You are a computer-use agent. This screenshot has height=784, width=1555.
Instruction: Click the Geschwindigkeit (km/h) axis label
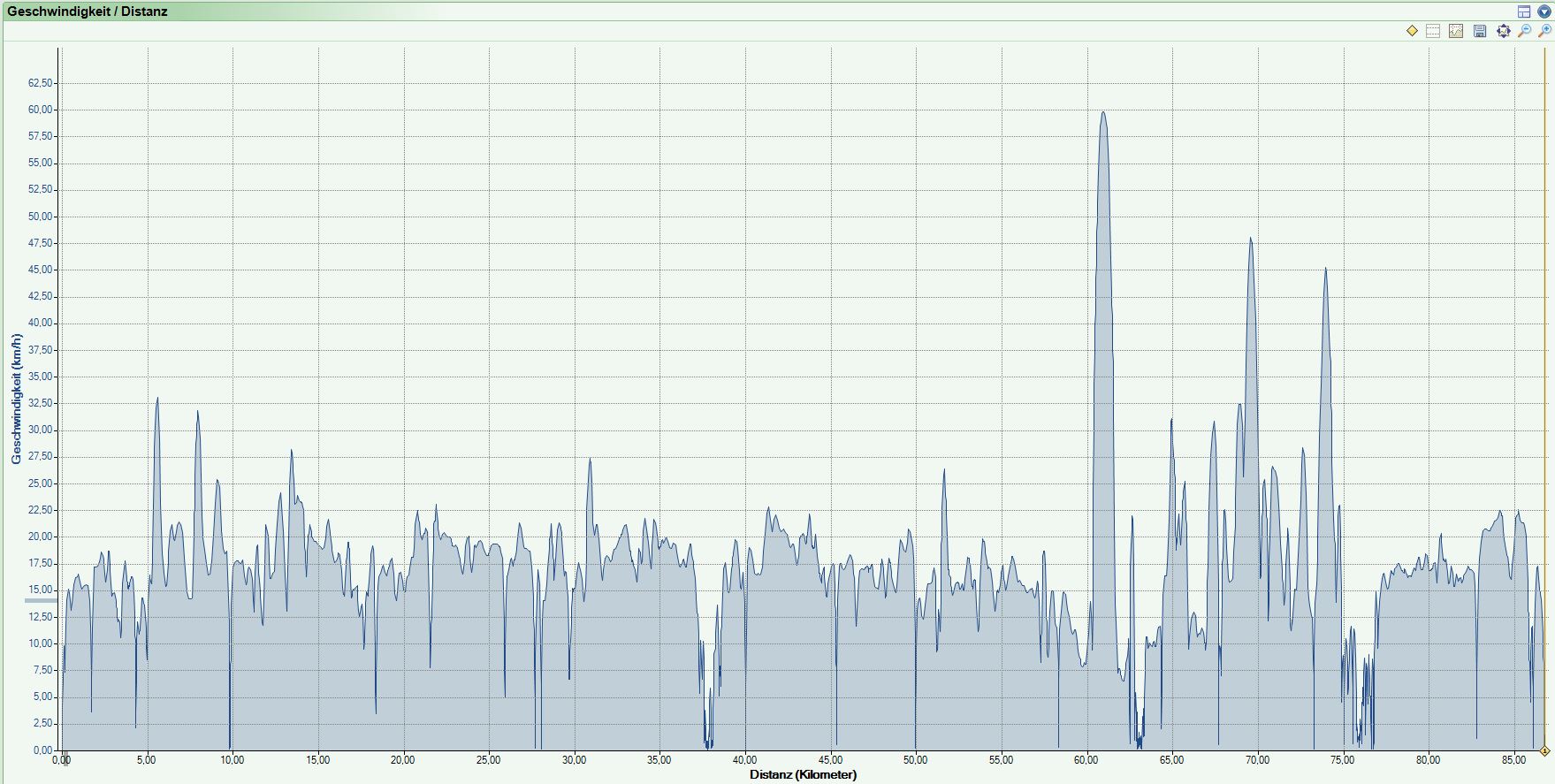pos(16,399)
